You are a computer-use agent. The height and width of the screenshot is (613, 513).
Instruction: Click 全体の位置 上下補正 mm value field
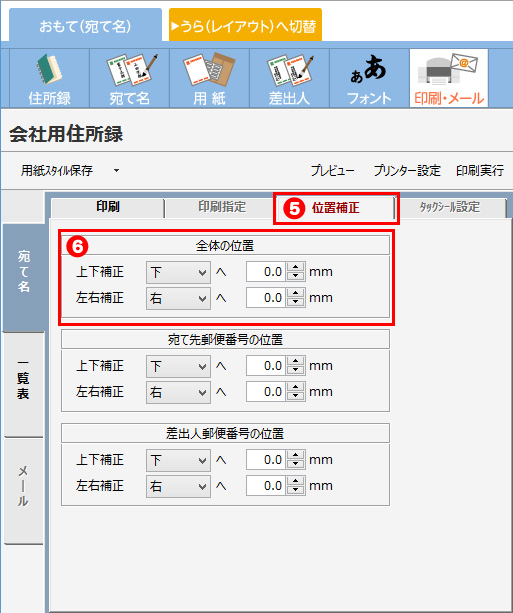[266, 272]
